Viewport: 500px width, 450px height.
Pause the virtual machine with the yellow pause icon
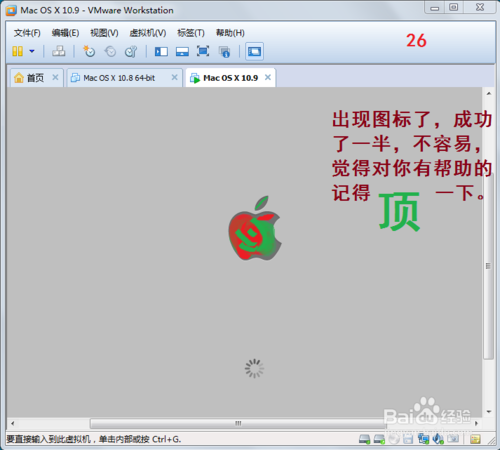point(17,51)
